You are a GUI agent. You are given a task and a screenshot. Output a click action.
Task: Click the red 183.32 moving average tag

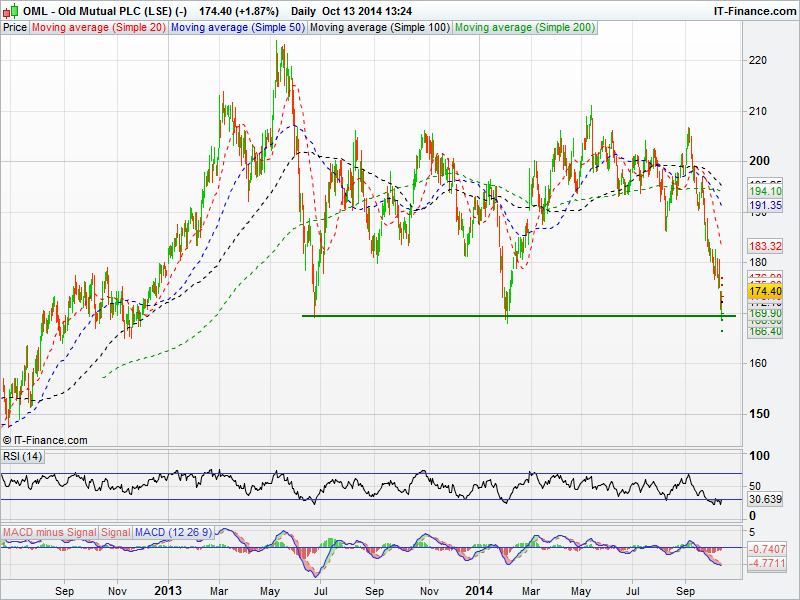click(x=765, y=245)
